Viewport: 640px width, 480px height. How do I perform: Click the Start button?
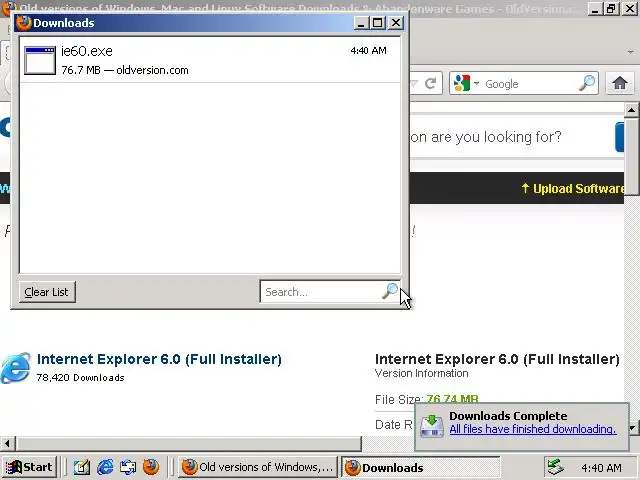(x=29, y=467)
